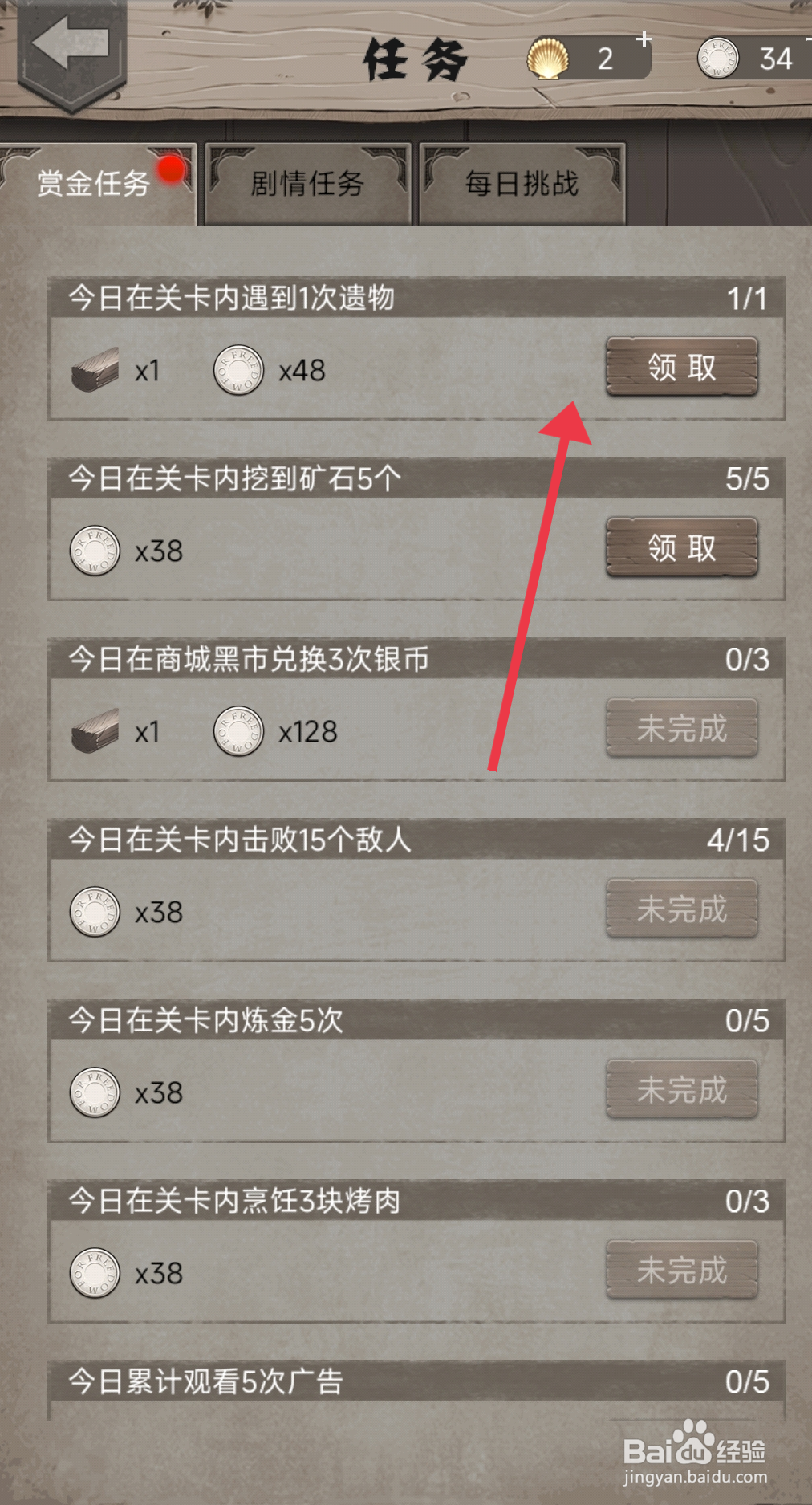Claim reward for the 1次遗物 quest
The image size is (812, 1505).
(x=681, y=367)
